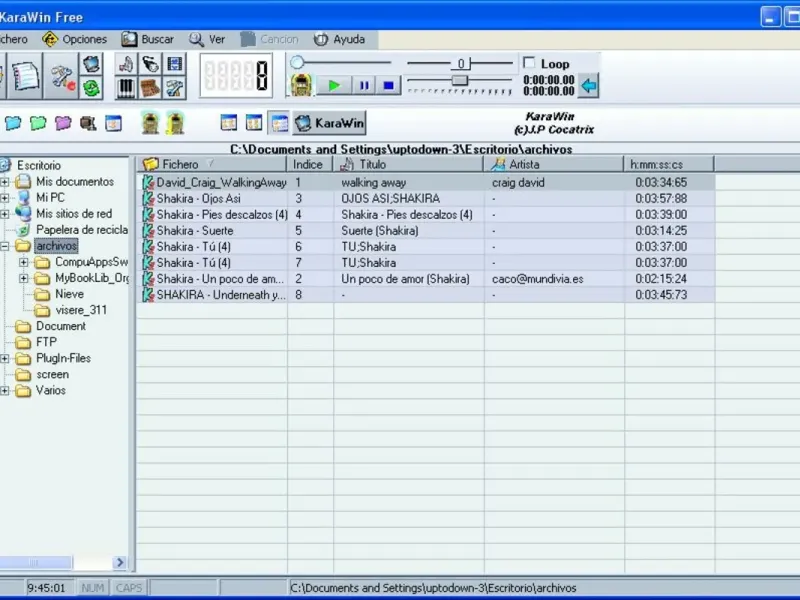The width and height of the screenshot is (800, 600).
Task: Click the jukebox icon next to Play
Action: pyautogui.click(x=301, y=85)
